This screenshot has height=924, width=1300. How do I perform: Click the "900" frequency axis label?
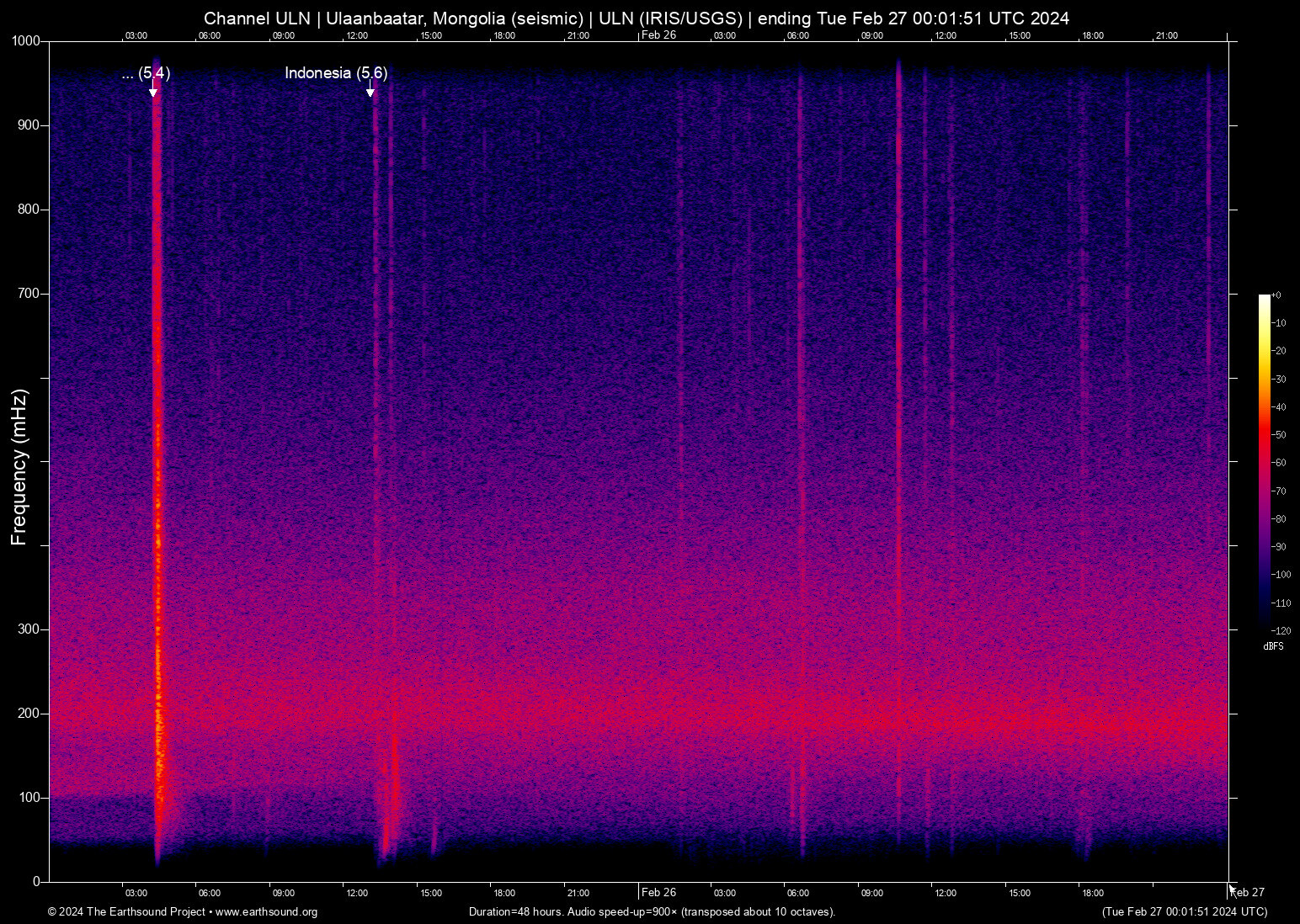[29, 125]
